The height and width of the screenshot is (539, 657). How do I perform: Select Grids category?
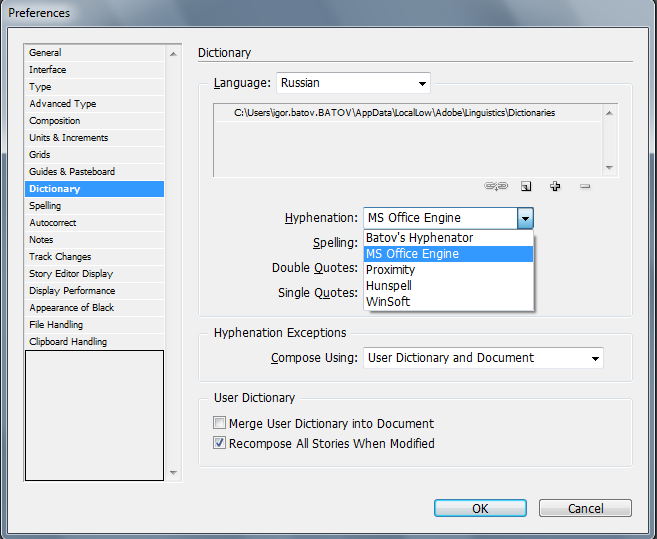coord(94,155)
